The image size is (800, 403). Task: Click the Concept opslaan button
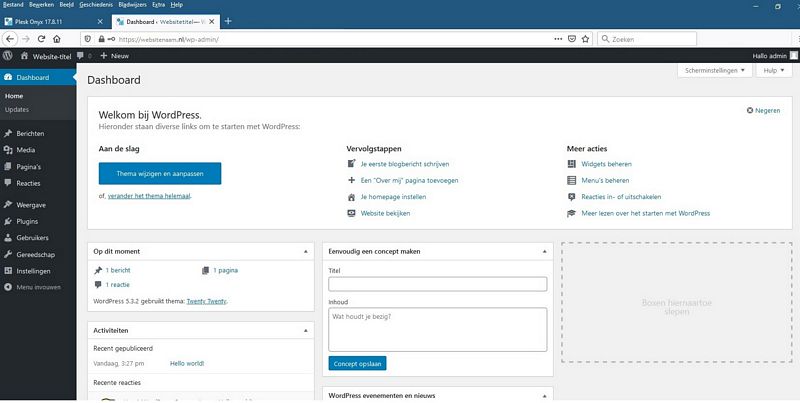[357, 364]
